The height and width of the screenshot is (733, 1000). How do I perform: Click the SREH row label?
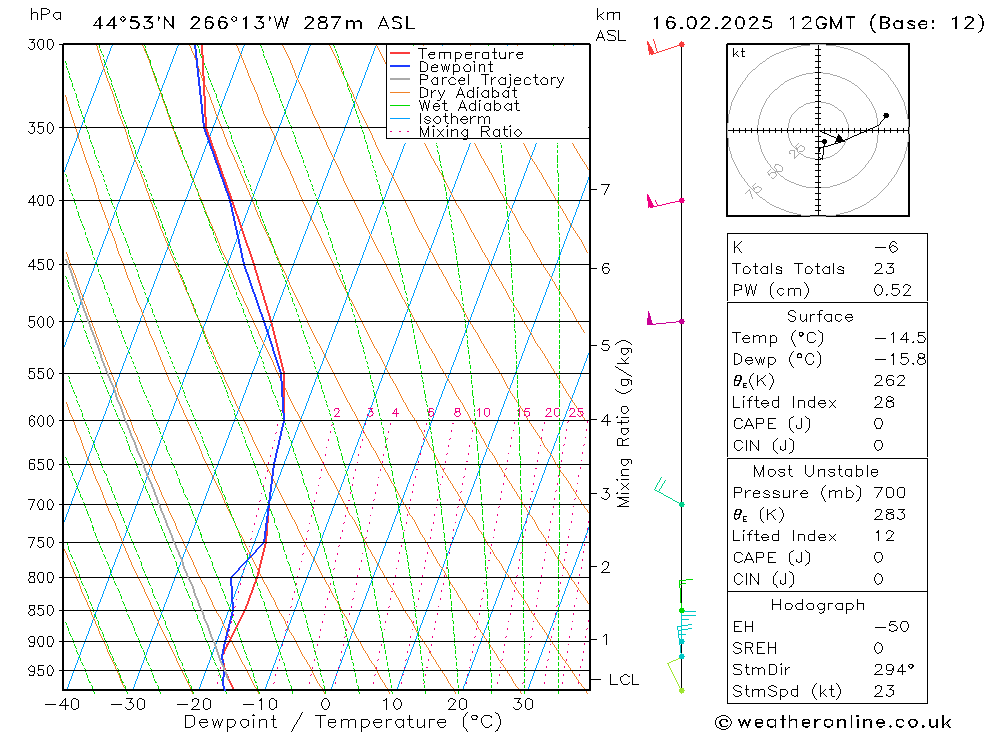(754, 648)
